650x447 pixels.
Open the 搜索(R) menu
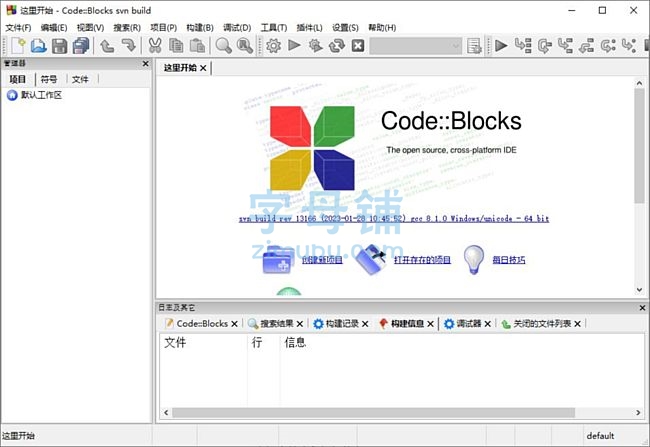(x=127, y=28)
